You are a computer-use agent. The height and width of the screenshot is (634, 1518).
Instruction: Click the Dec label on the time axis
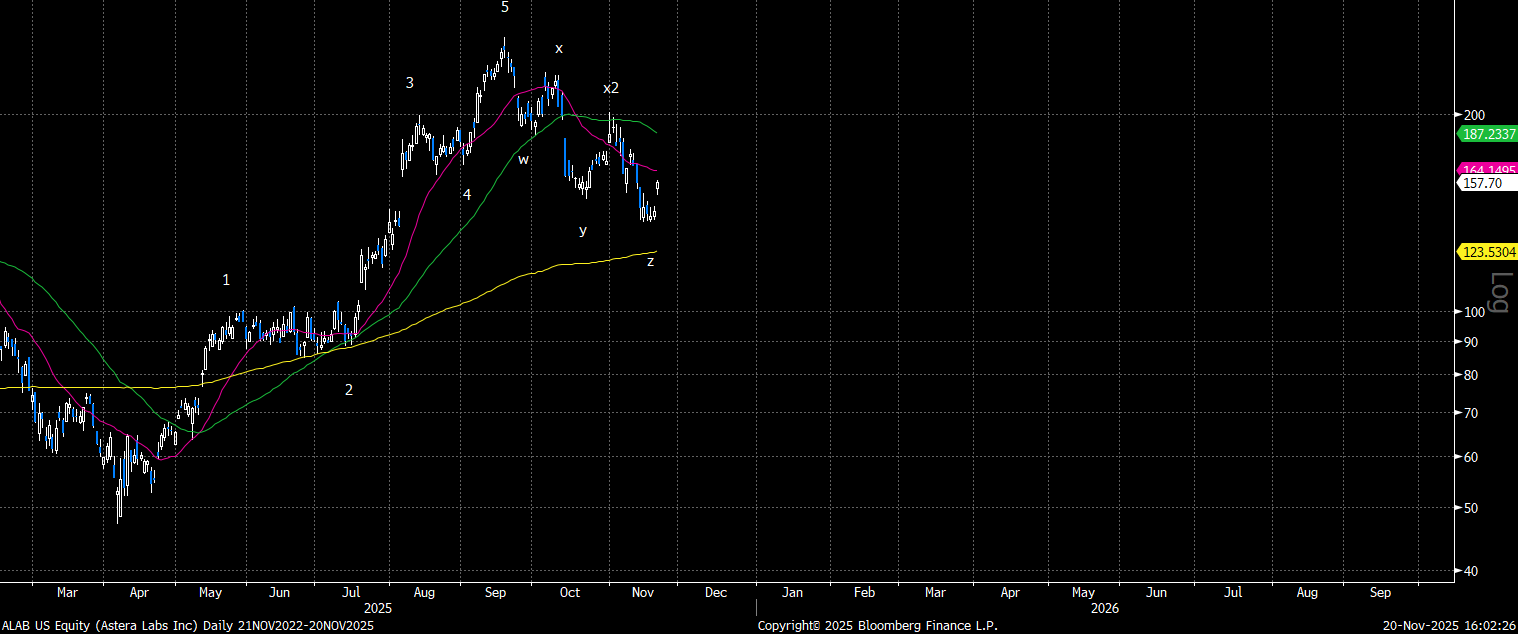click(x=715, y=592)
